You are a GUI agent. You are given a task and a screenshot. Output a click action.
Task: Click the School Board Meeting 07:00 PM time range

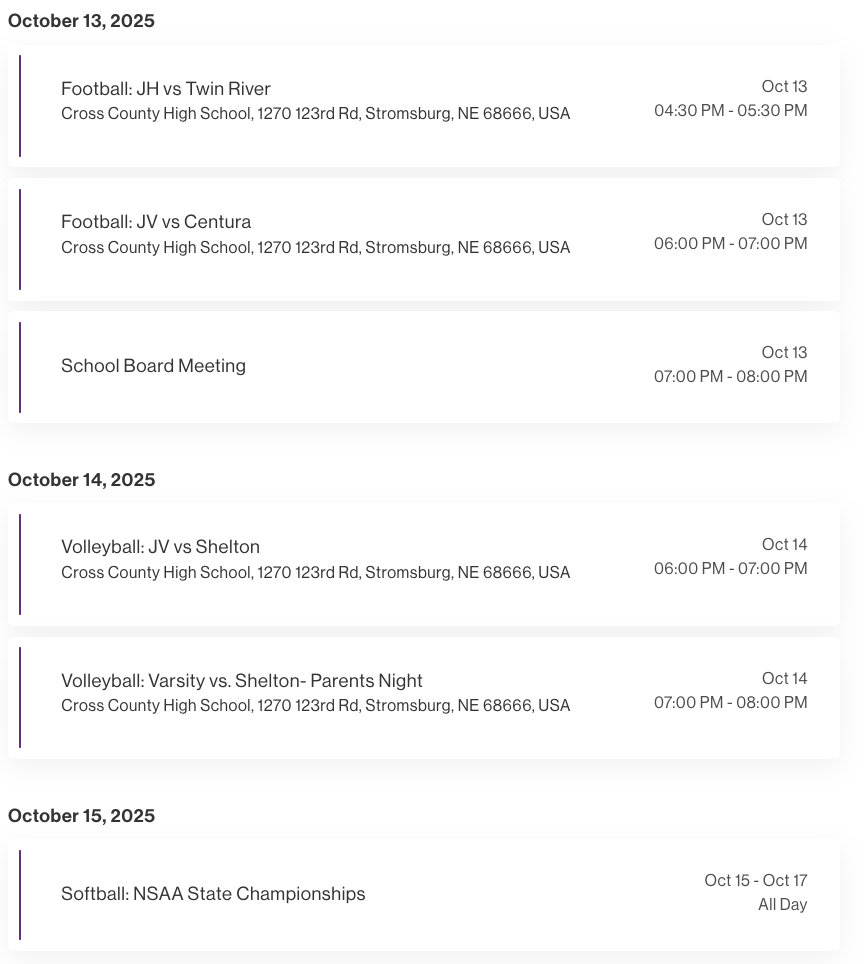(730, 377)
